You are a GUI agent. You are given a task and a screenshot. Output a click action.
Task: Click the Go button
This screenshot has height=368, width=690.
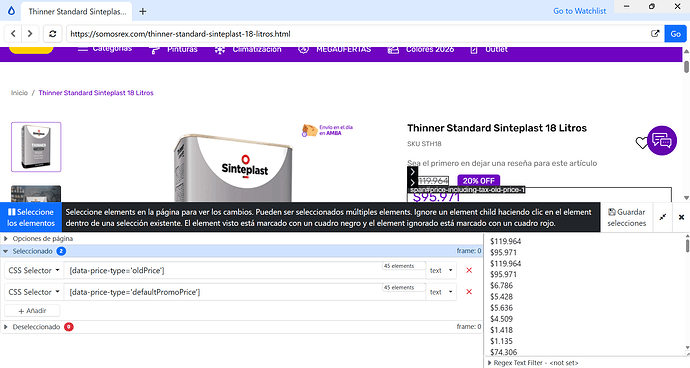point(675,33)
